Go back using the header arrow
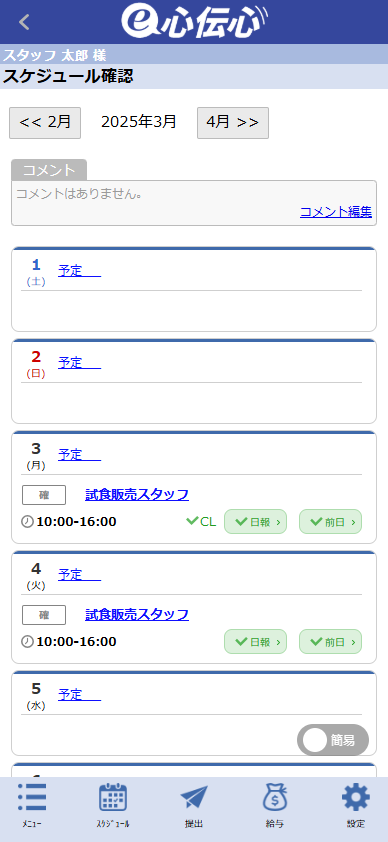The image size is (388, 842). coord(24,22)
